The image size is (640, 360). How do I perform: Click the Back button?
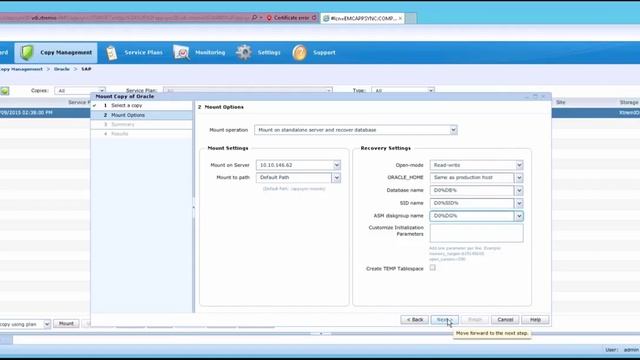click(x=414, y=320)
